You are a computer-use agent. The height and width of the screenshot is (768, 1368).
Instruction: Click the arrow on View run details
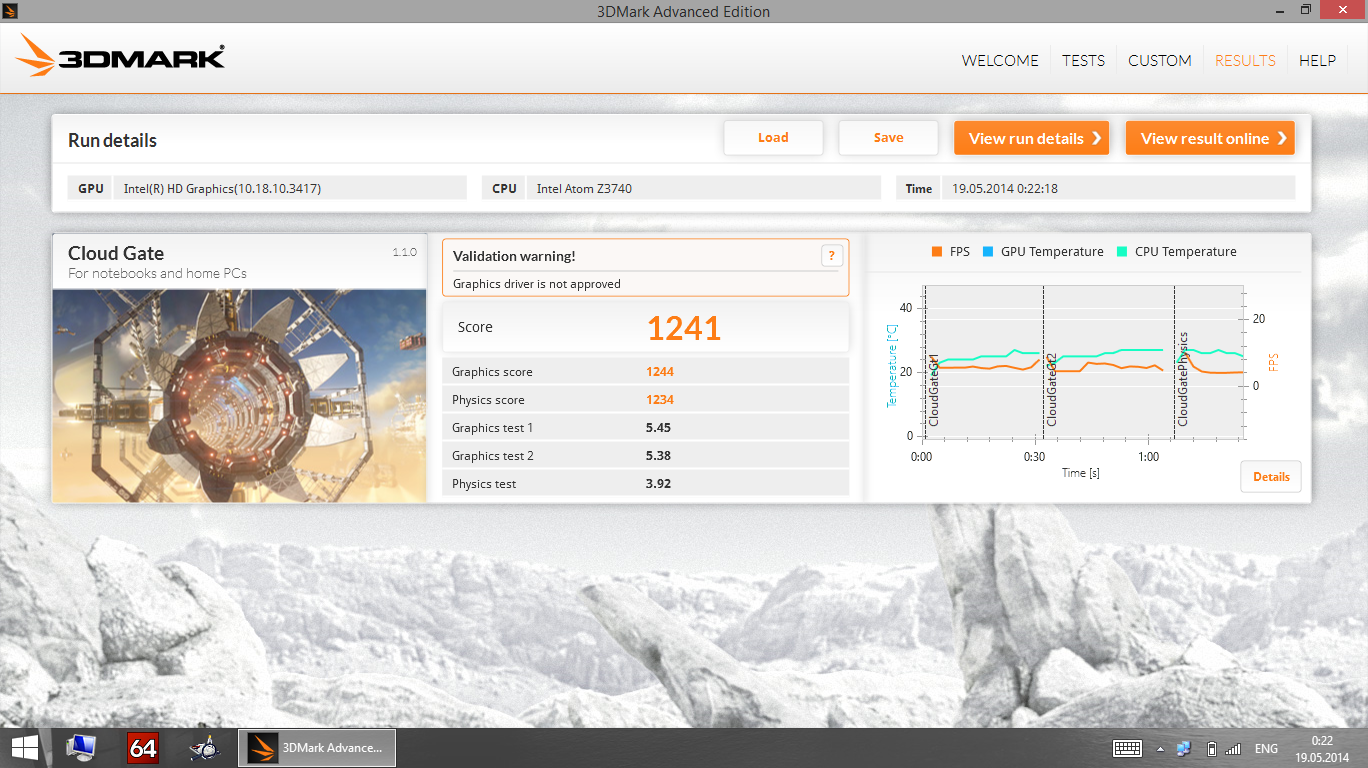point(1096,138)
